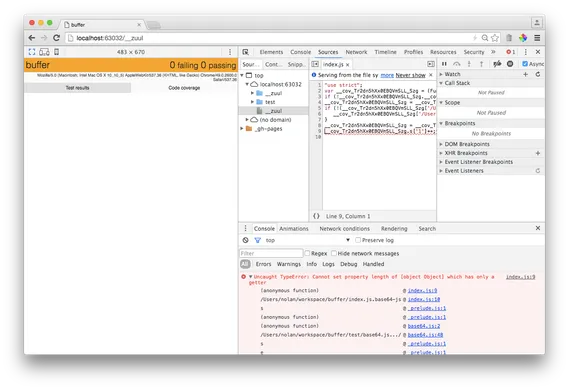The width and height of the screenshot is (570, 390).
Task: Toggle the Async checkbox
Action: point(525,64)
